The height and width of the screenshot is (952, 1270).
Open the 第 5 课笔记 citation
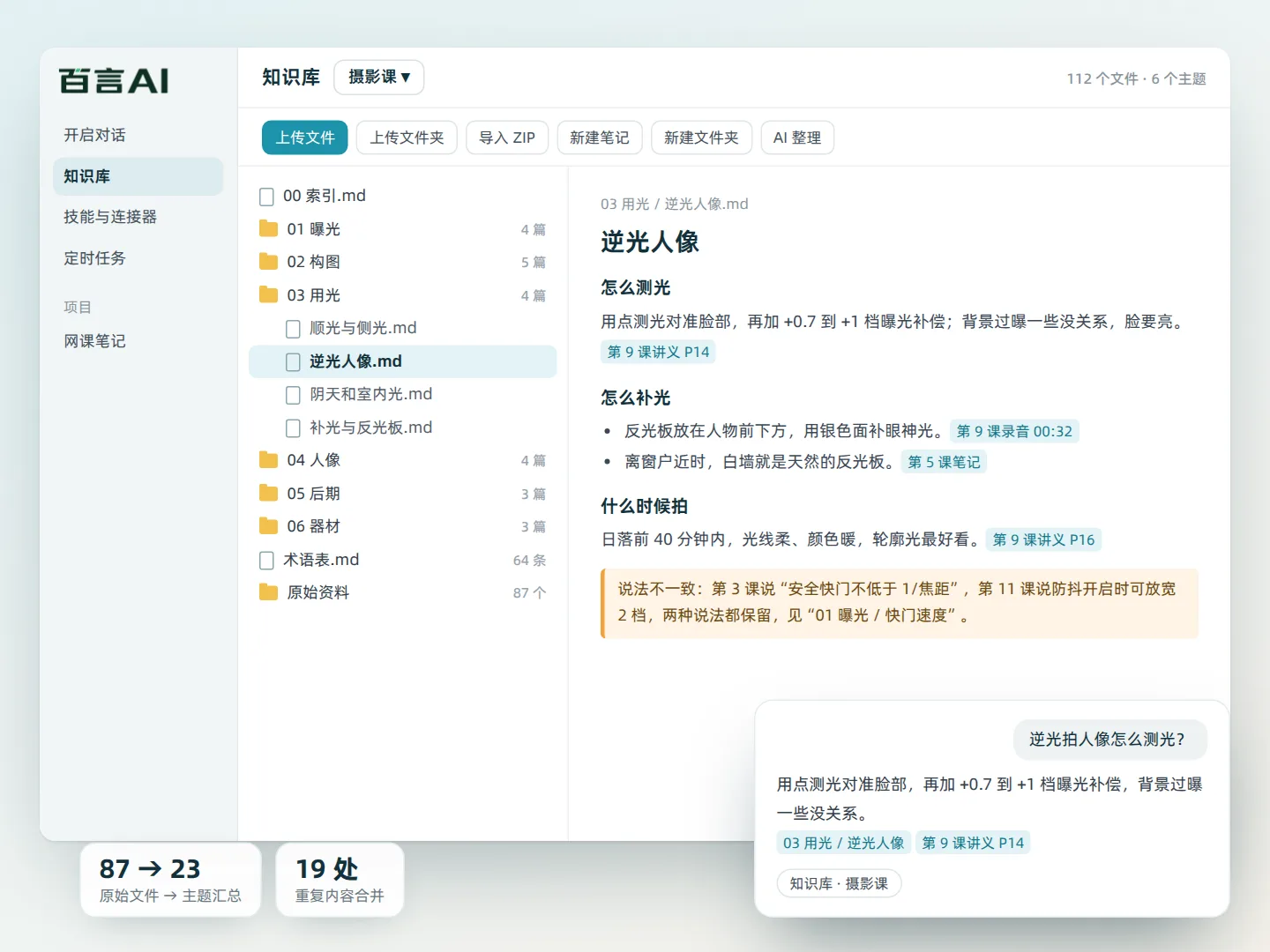tap(944, 462)
